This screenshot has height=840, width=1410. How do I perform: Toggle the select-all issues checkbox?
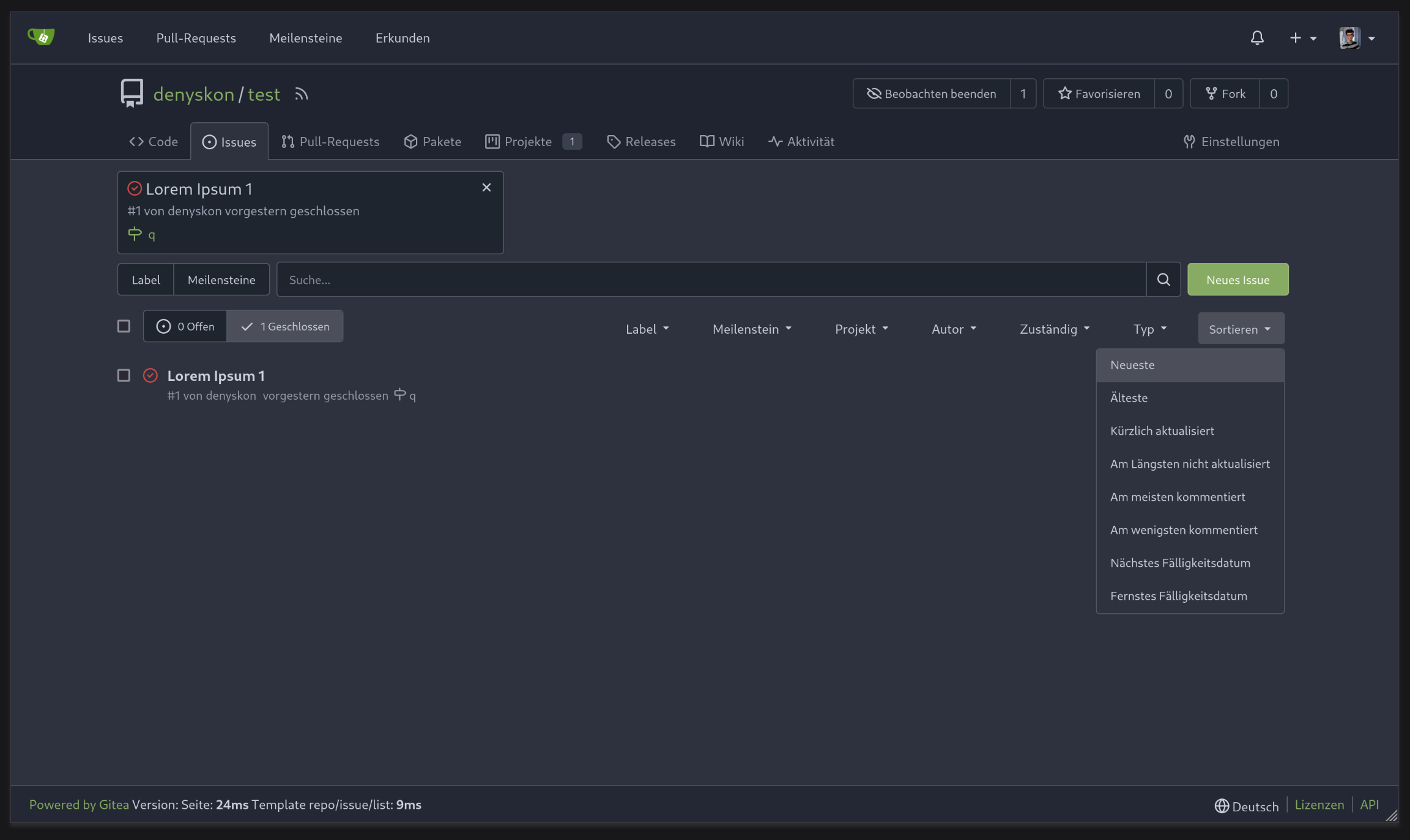124,326
